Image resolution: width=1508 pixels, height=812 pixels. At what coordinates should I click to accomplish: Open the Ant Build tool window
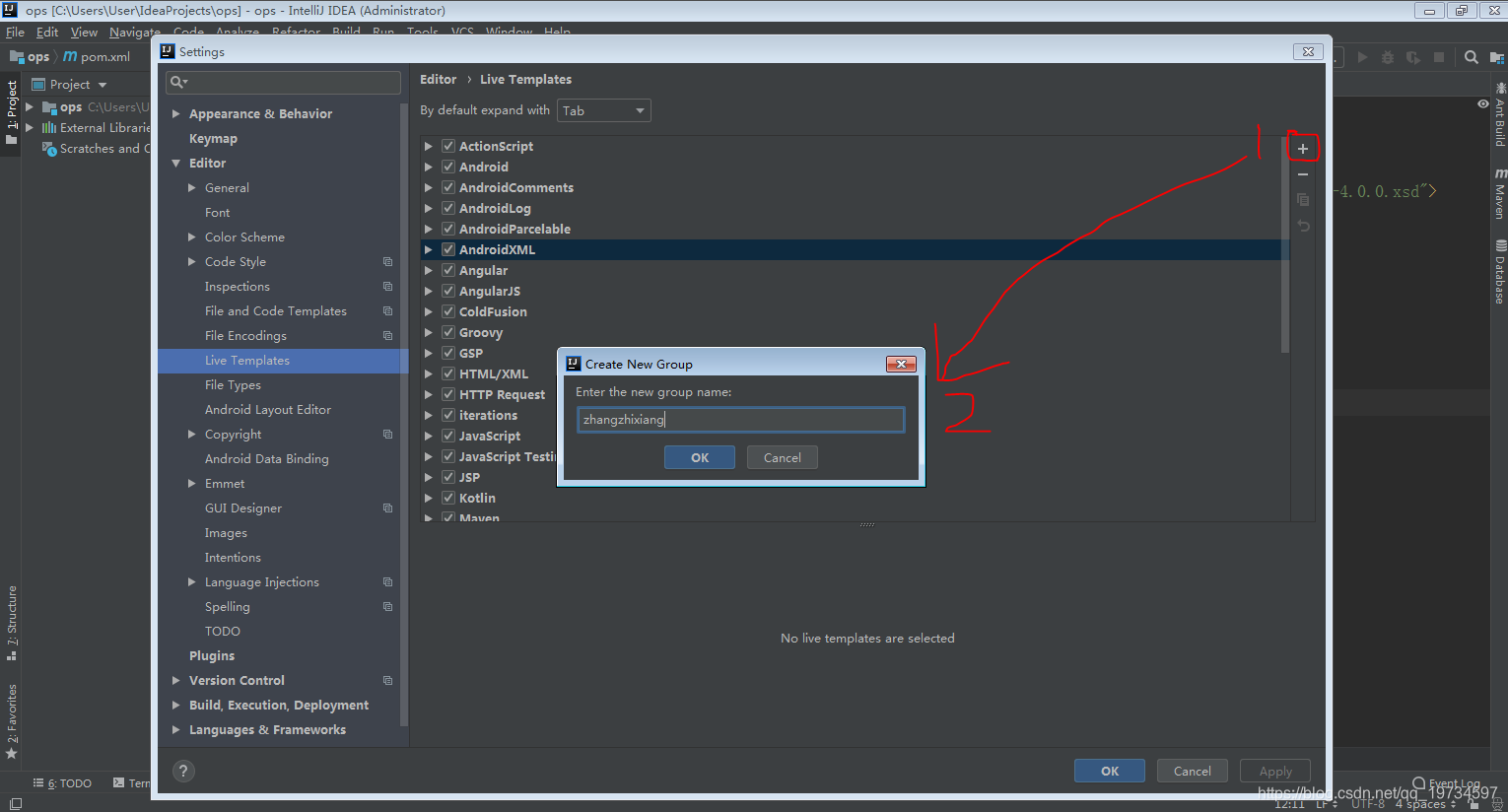pos(1499,115)
